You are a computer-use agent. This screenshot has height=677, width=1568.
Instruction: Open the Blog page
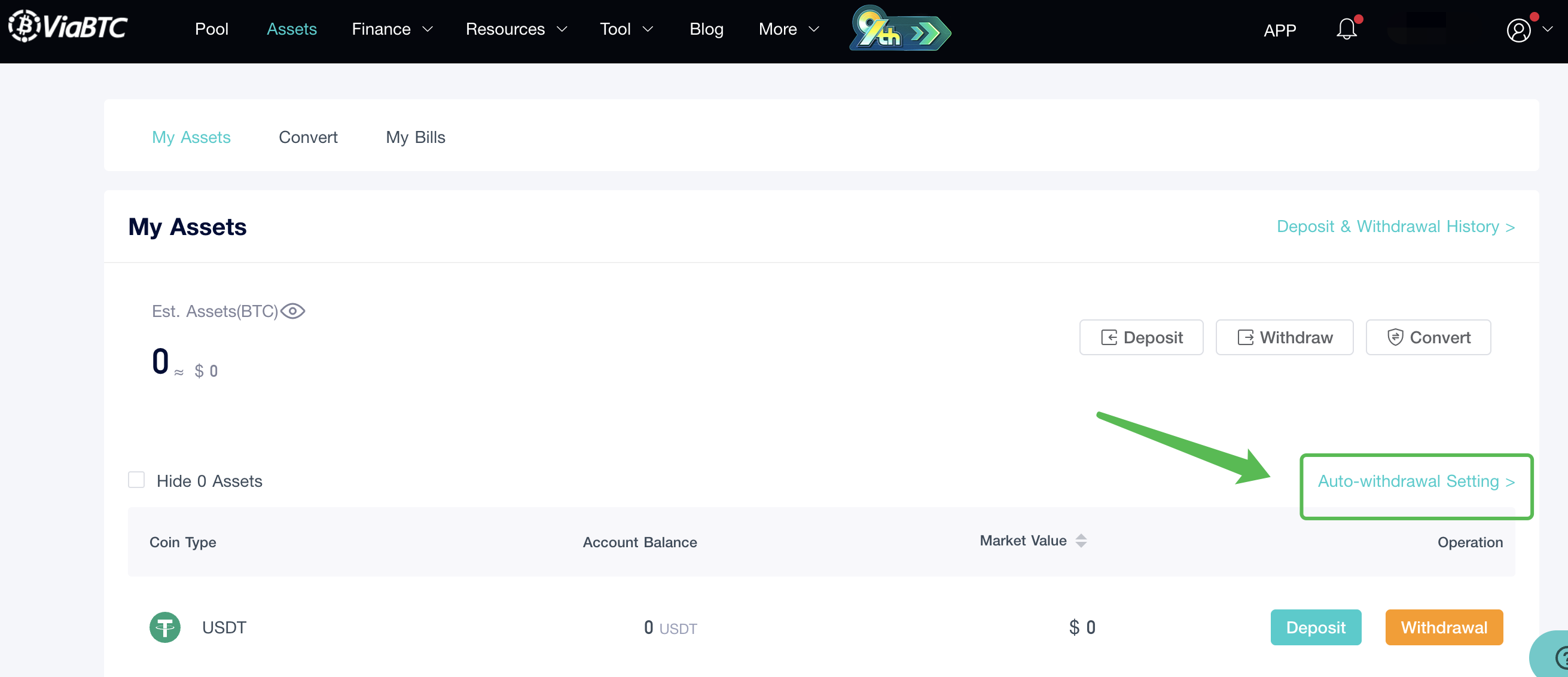pos(706,29)
